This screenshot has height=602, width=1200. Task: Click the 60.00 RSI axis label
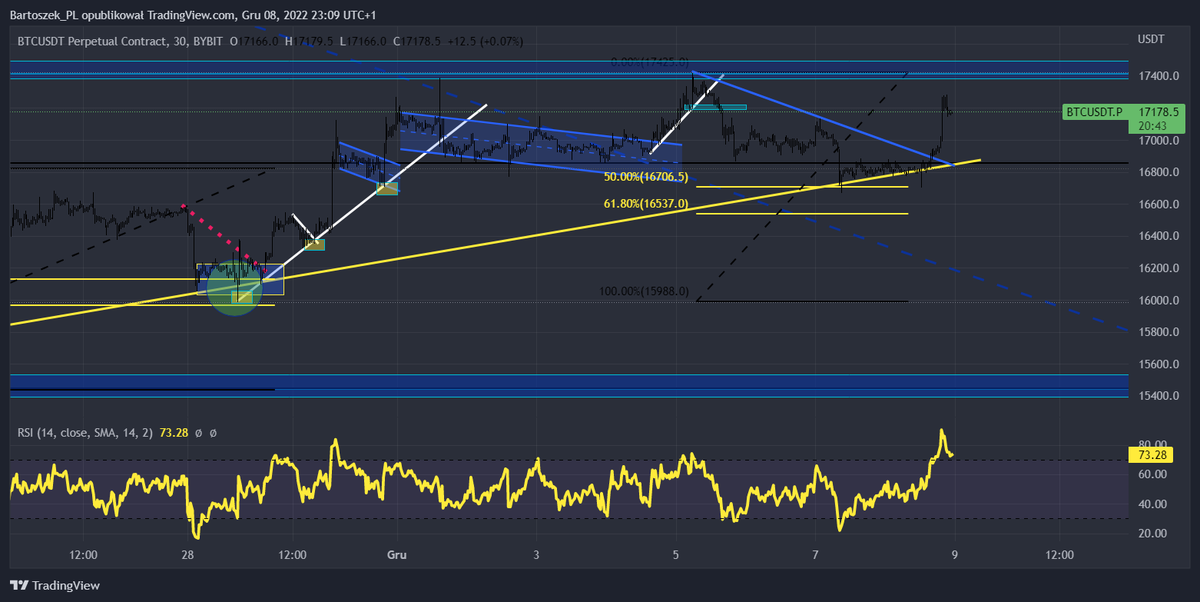pyautogui.click(x=1152, y=474)
